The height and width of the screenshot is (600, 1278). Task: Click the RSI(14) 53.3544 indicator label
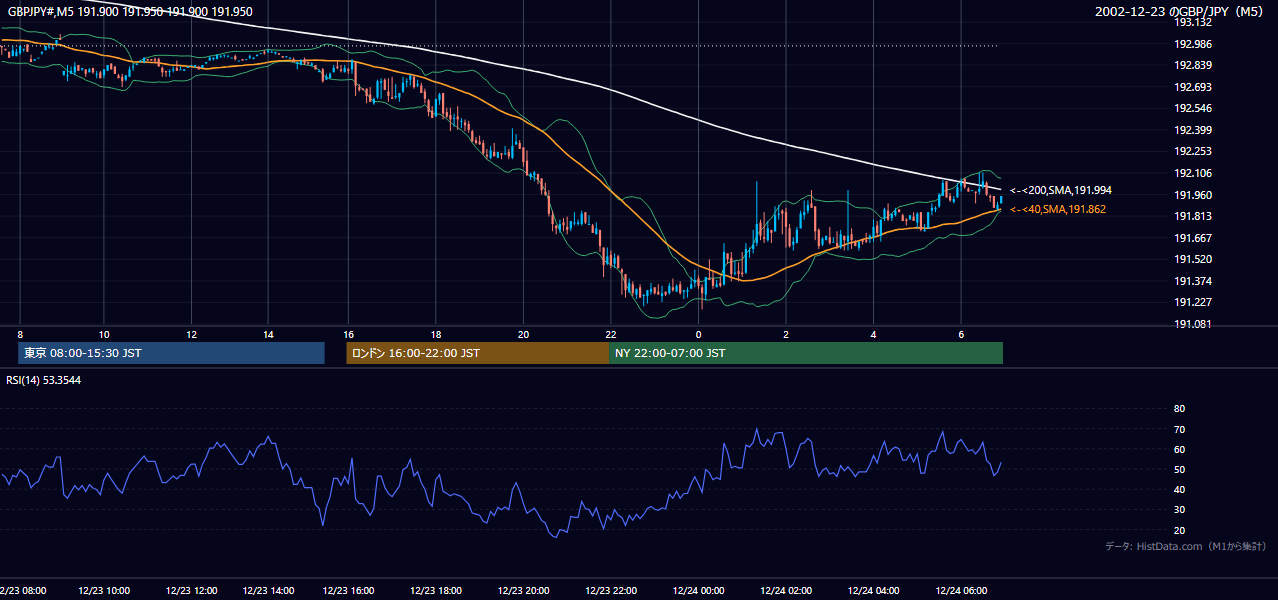click(44, 380)
